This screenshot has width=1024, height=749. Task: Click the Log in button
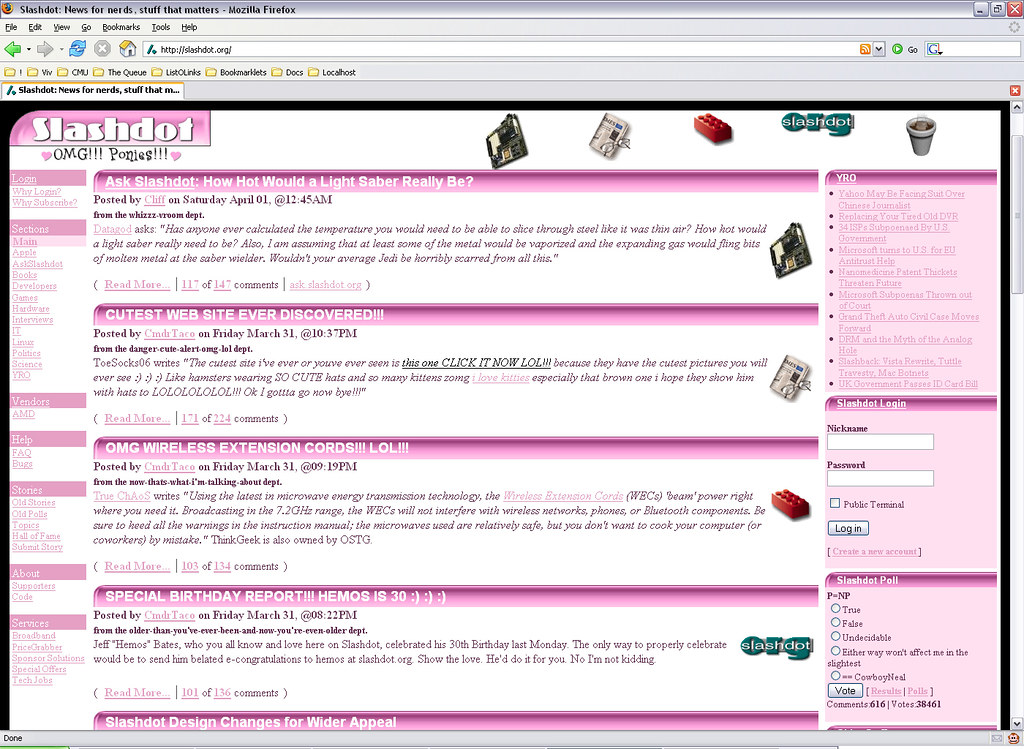(848, 528)
